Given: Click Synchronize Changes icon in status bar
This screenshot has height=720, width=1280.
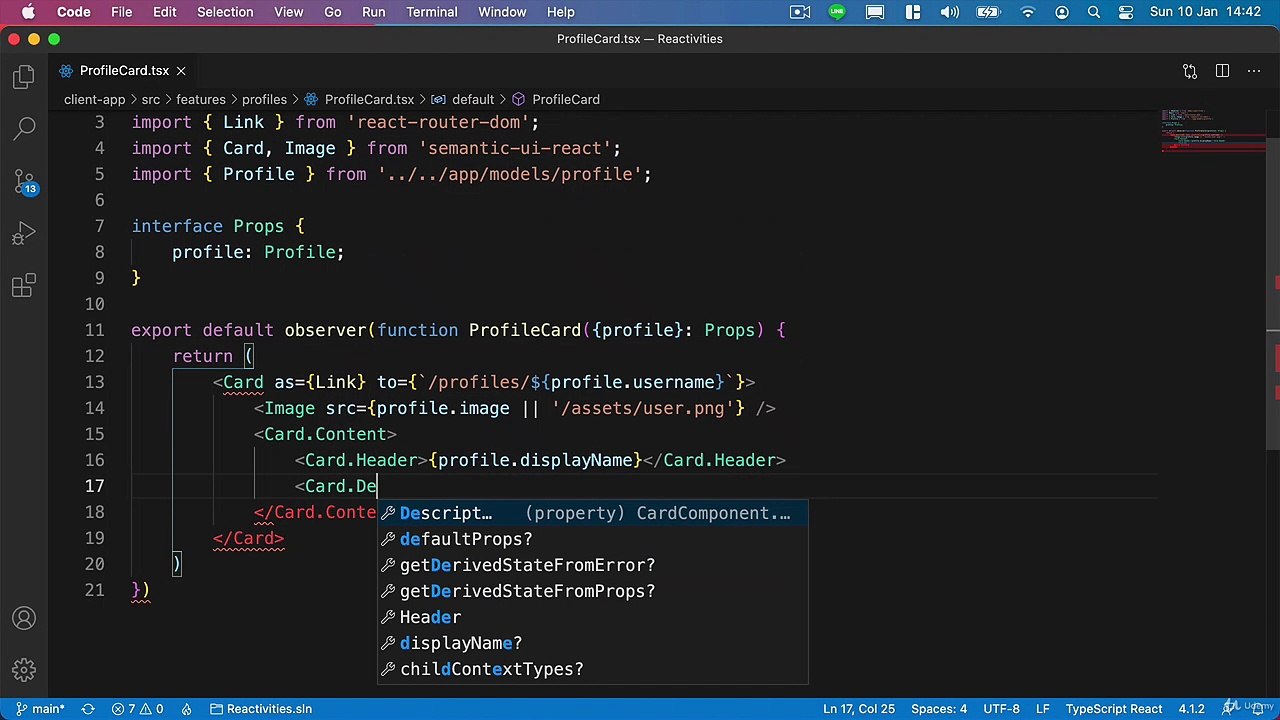Looking at the screenshot, I should click(x=88, y=709).
